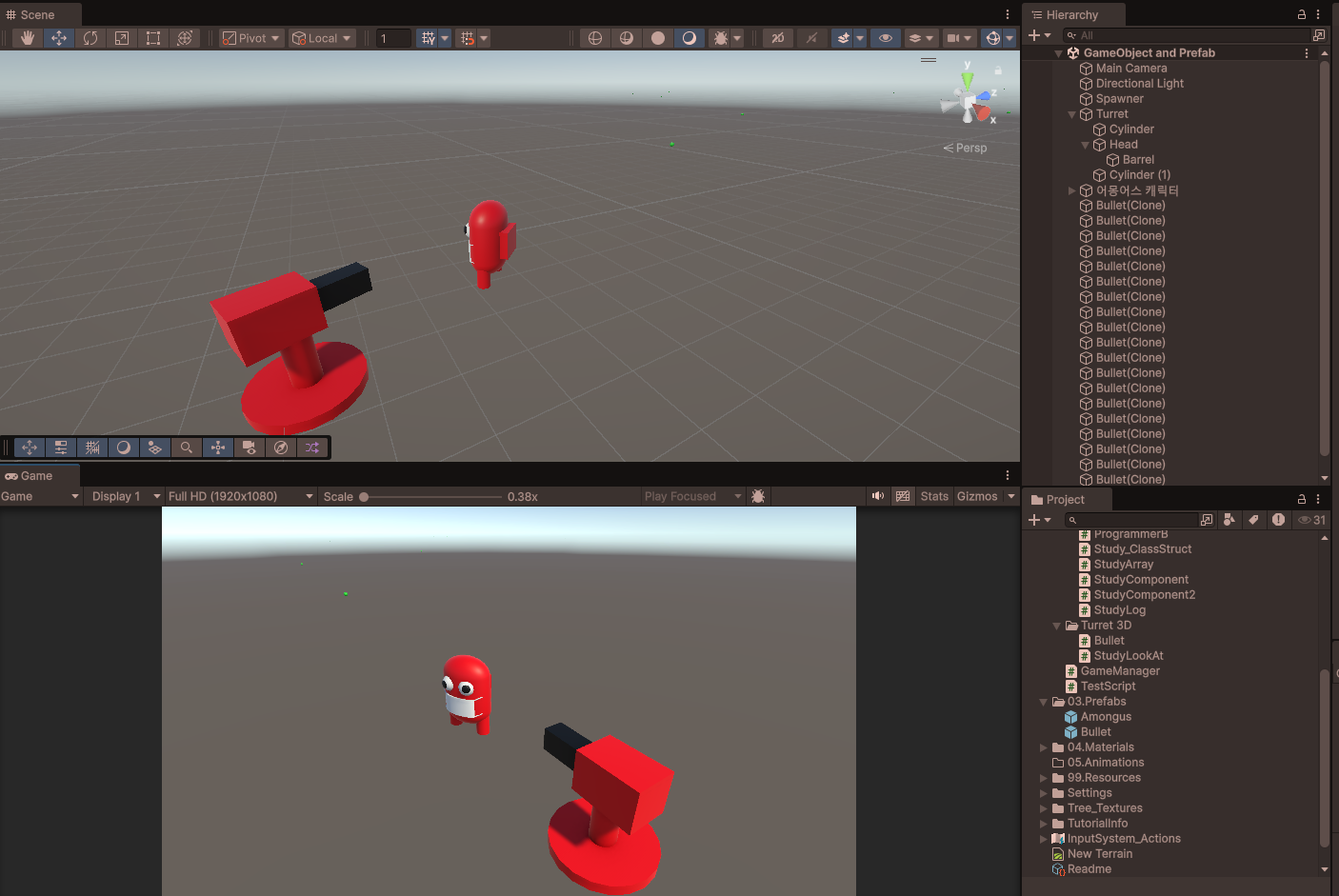Open Scene camera settings
The image size is (1339, 896).
958,38
